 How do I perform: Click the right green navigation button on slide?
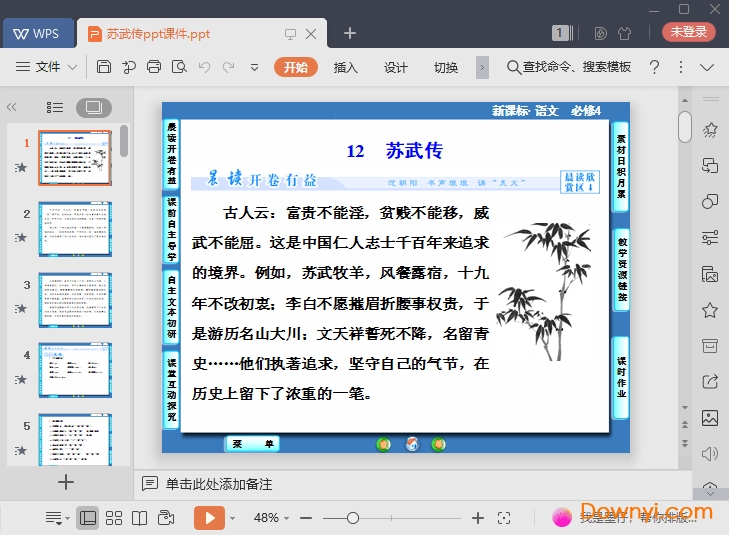438,444
